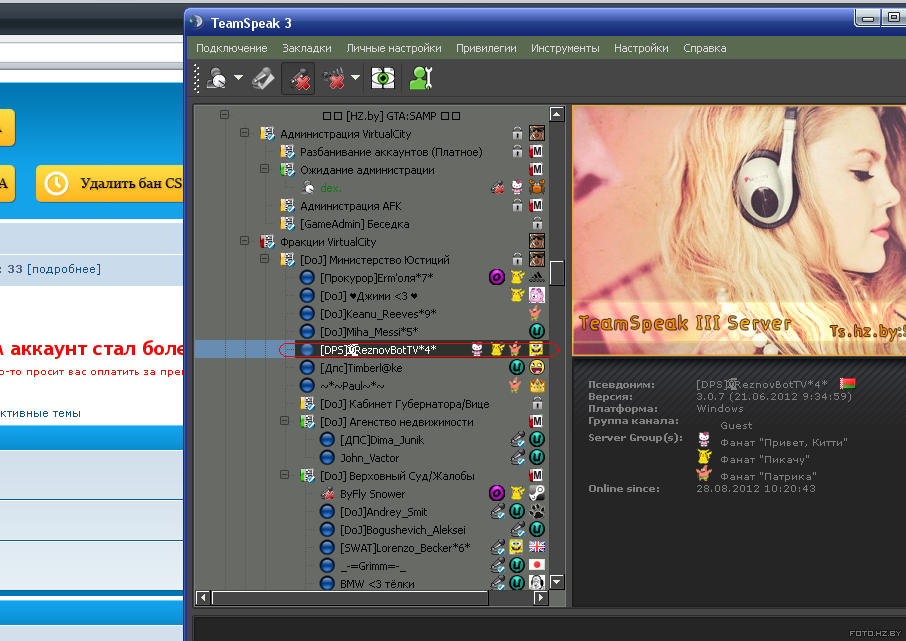Click the Patrick star badge on [DoJ]Keanu_Reeves*9* row
Screen dimensions: 906x641
[536, 314]
